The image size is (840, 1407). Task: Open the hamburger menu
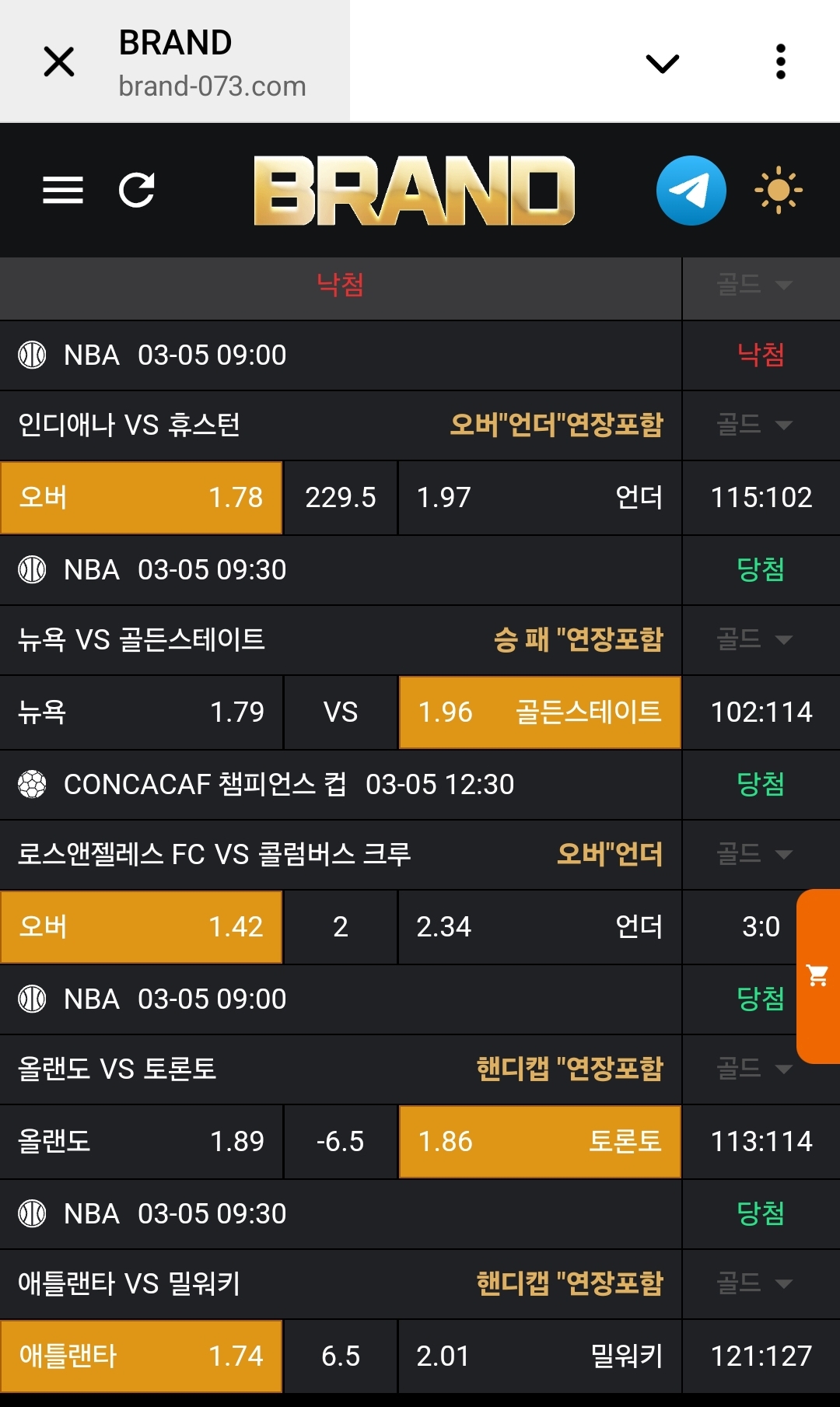(63, 190)
